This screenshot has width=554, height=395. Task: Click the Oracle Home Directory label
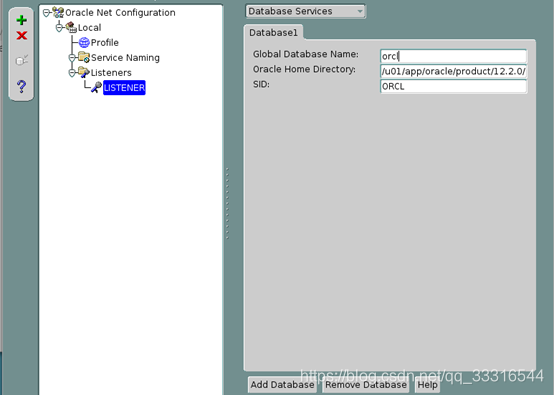click(x=304, y=69)
